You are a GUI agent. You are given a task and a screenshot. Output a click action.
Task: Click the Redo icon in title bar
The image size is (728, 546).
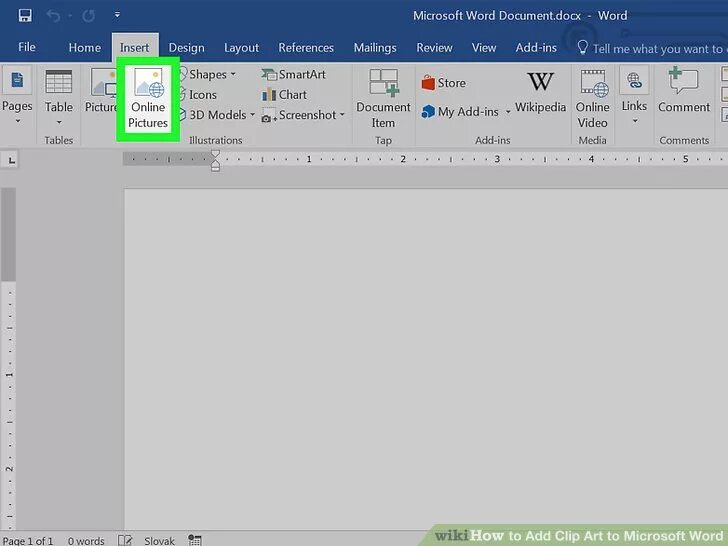[x=88, y=16]
